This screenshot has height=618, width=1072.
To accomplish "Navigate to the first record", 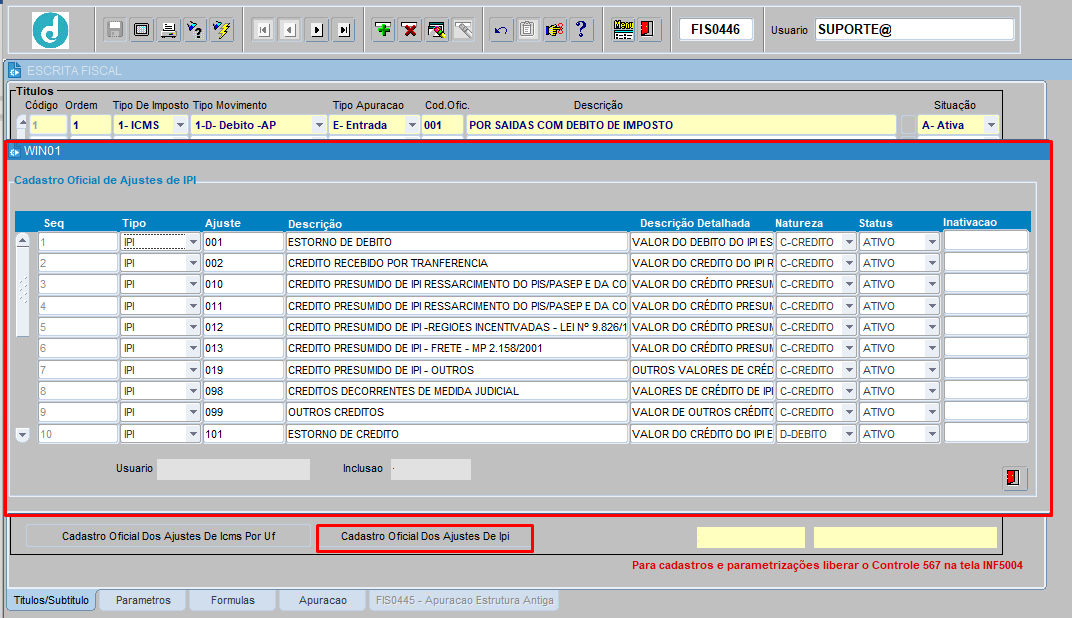I will pyautogui.click(x=262, y=29).
